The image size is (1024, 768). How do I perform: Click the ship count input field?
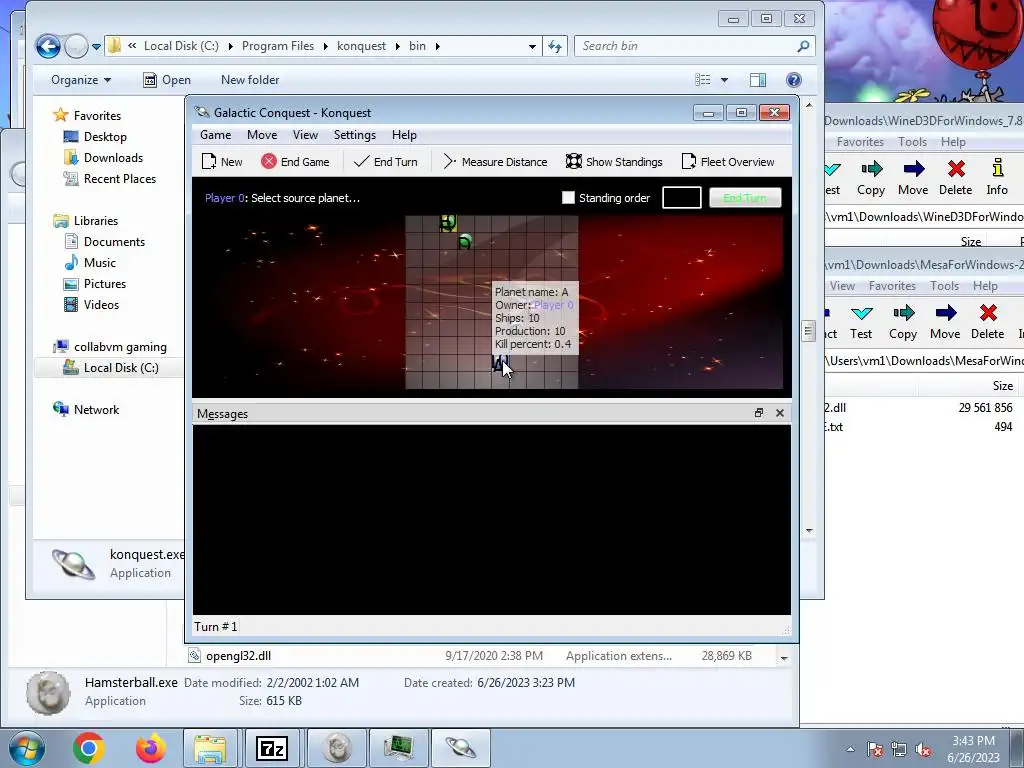click(x=682, y=198)
